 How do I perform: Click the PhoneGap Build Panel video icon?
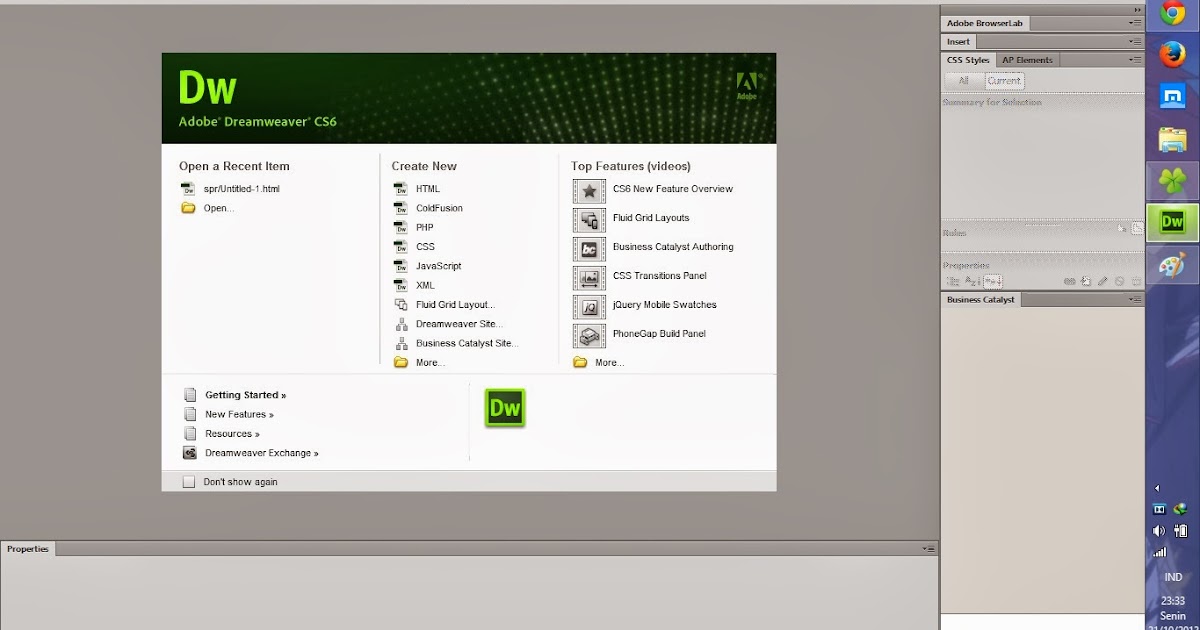click(x=590, y=335)
